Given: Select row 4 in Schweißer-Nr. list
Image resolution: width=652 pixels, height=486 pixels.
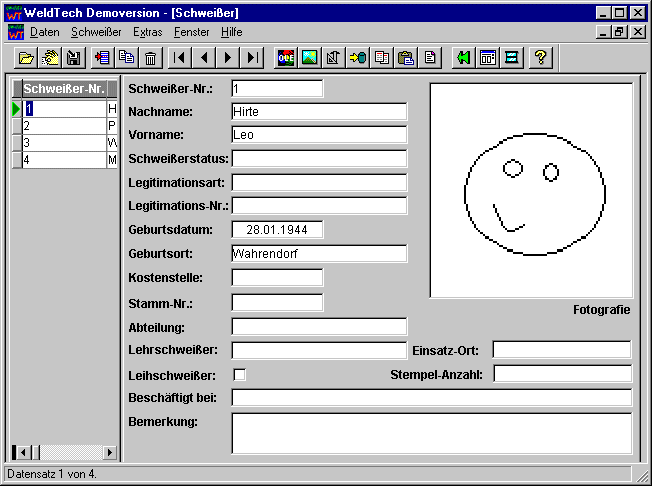Looking at the screenshot, I should click(63, 160).
